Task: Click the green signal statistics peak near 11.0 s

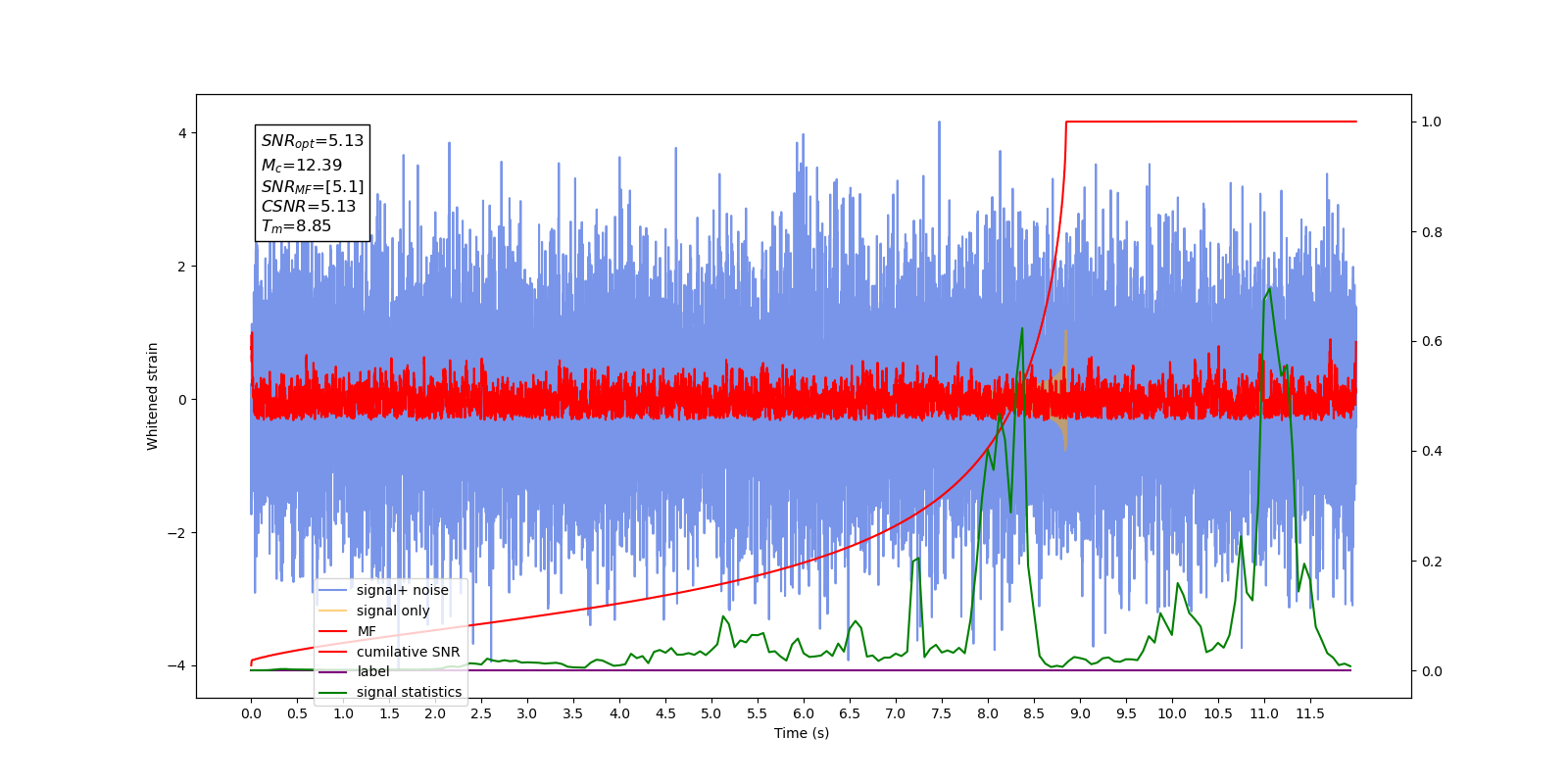Action: click(1270, 289)
